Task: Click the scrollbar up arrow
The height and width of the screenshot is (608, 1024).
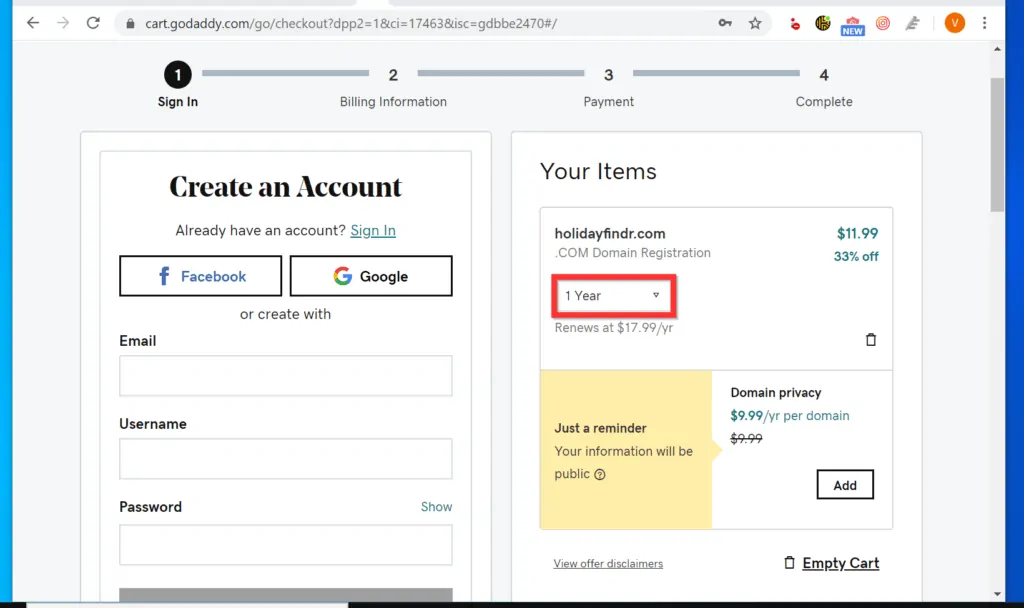Action: 997,49
